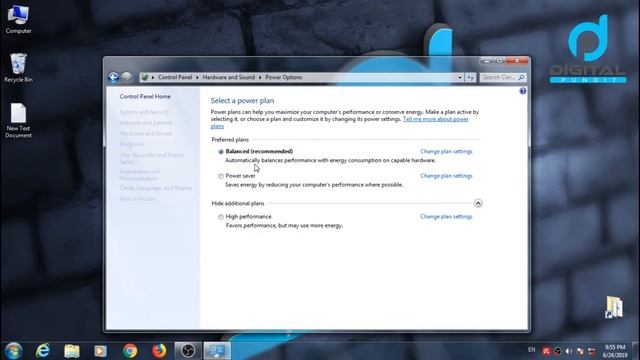The height and width of the screenshot is (360, 640).
Task: Change plan settings for Balanced
Action: click(446, 151)
